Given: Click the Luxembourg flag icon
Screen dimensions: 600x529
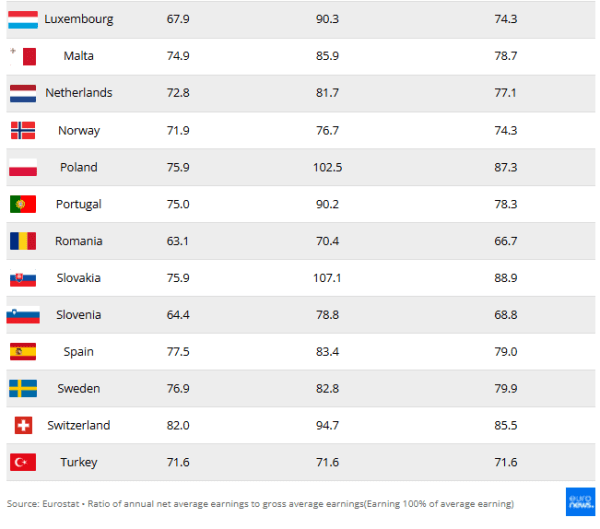Looking at the screenshot, I should click(x=23, y=19).
